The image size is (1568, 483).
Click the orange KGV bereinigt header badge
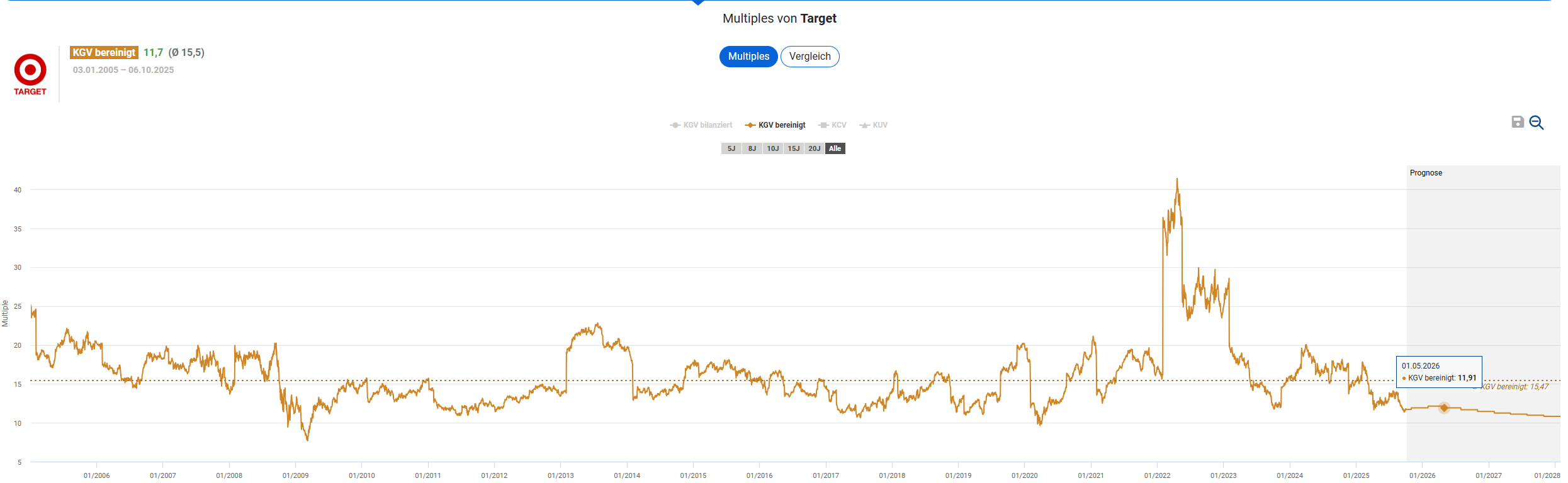click(104, 53)
